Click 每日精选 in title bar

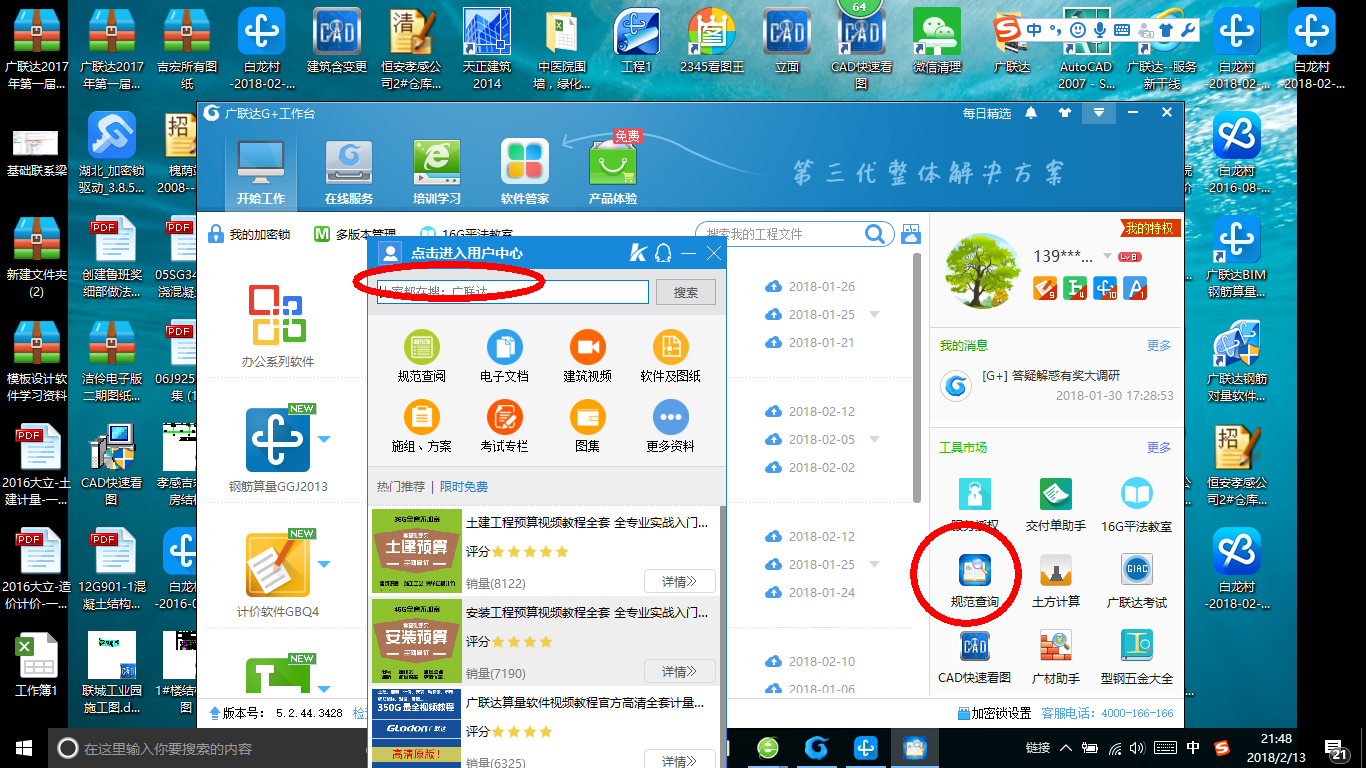987,113
